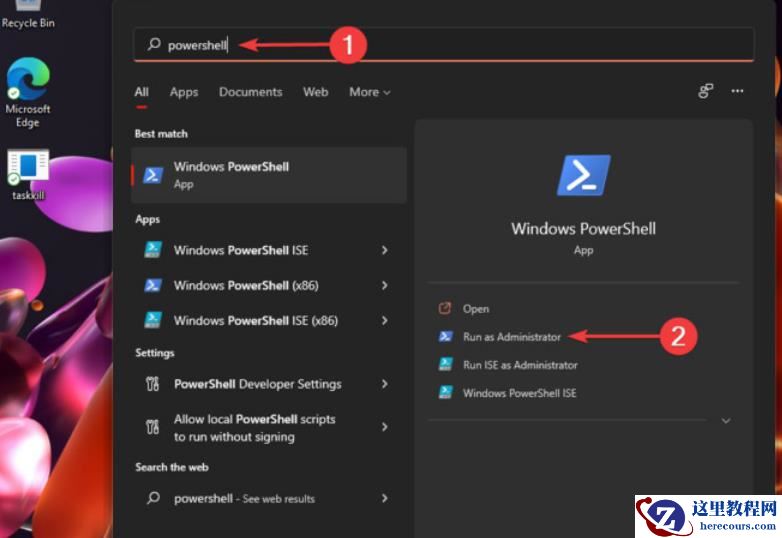782x538 pixels.
Task: Select Windows PowerShell ISE (x86) result
Action: pyautogui.click(x=268, y=320)
